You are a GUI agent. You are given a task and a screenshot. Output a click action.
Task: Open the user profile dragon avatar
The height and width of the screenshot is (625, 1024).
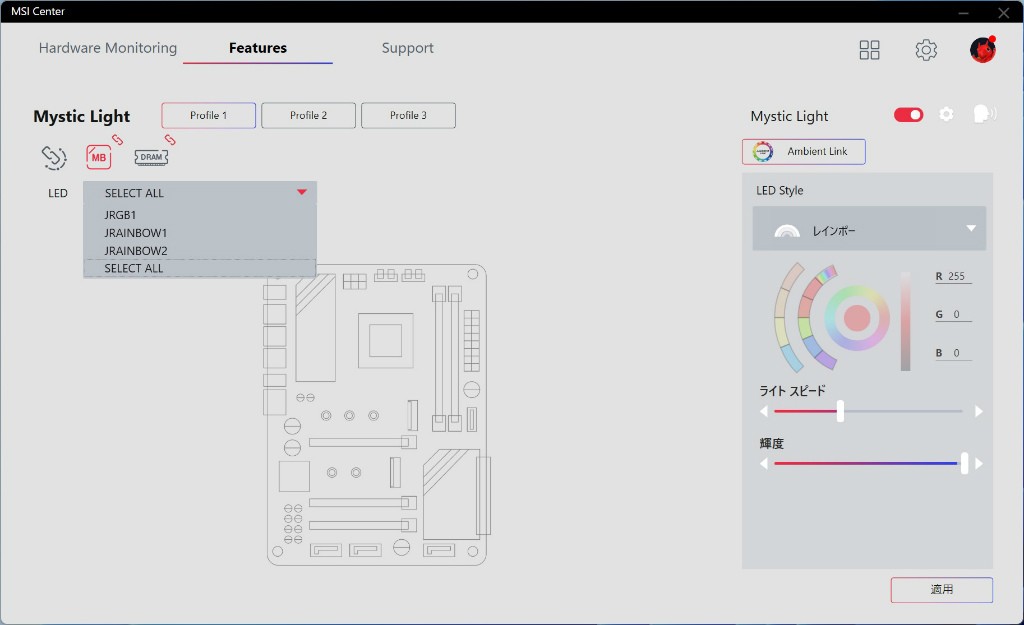point(982,50)
